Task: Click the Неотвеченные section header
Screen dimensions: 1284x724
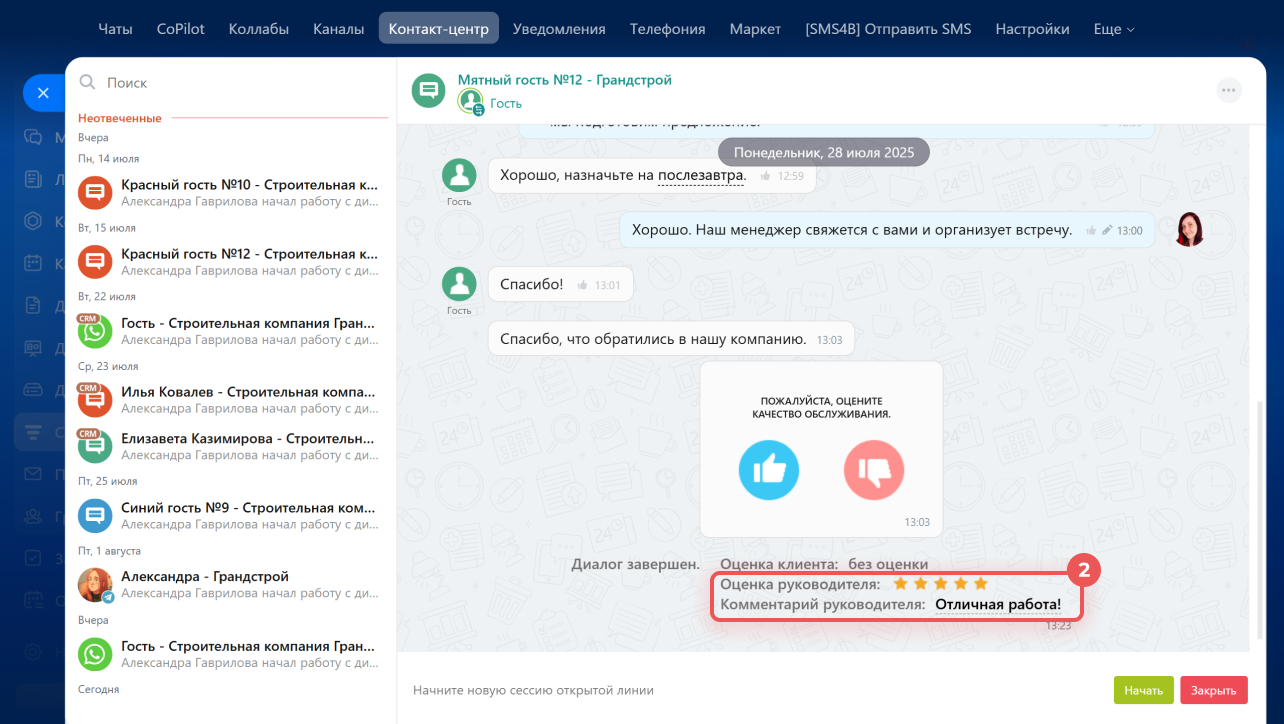Action: tap(120, 118)
